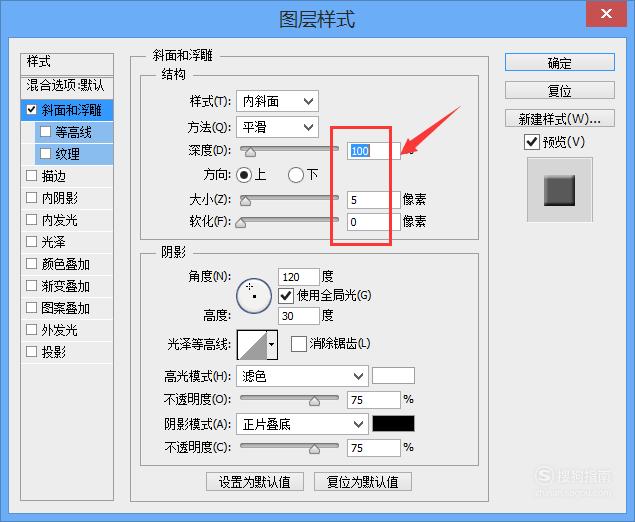Toggle the 斜面和浮雕 checkbox

[x=31, y=110]
